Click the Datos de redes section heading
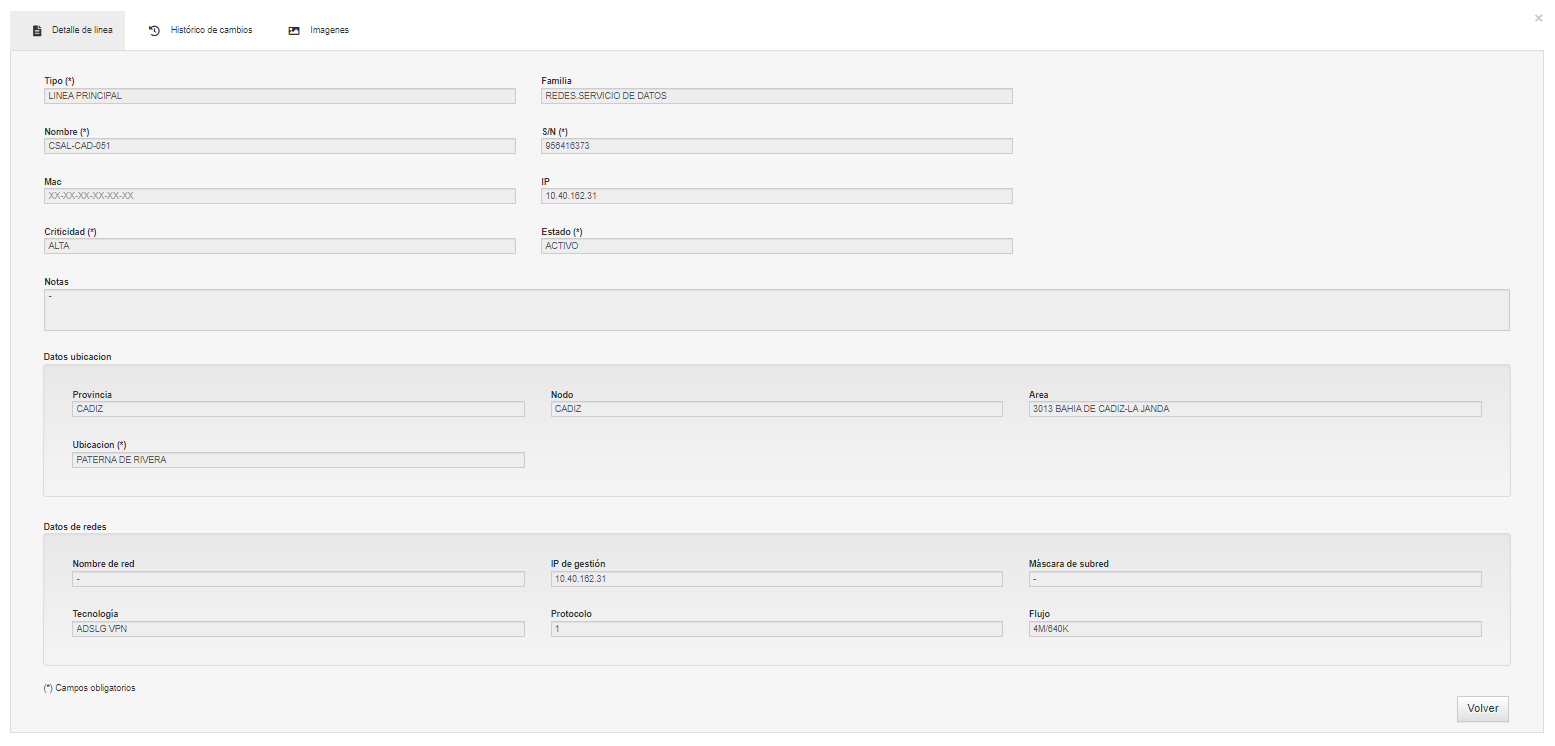 pos(76,526)
